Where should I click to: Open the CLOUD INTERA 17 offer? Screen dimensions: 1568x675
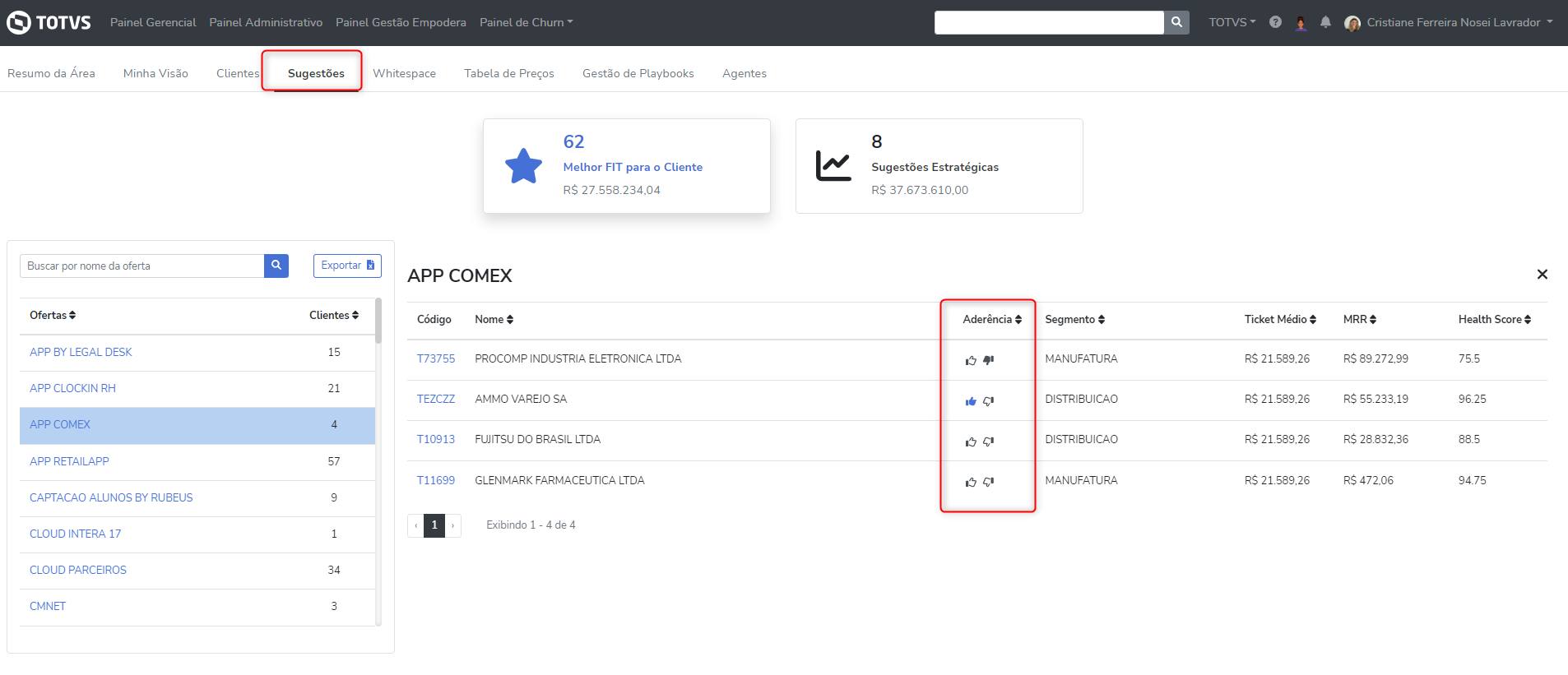[75, 534]
